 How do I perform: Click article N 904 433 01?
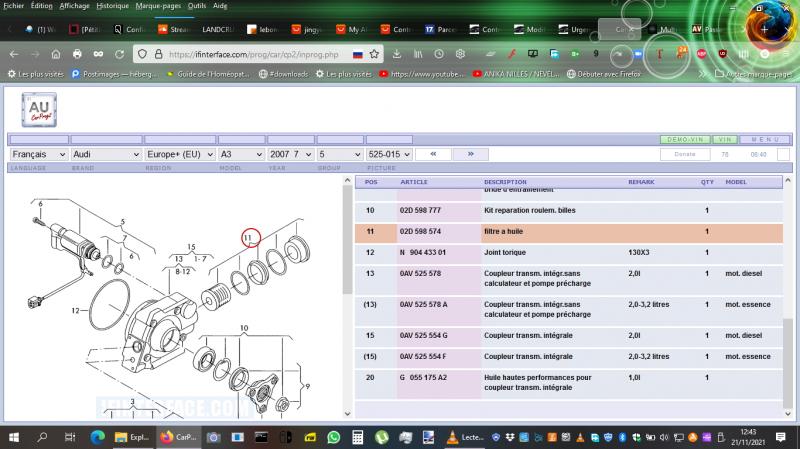click(x=422, y=253)
